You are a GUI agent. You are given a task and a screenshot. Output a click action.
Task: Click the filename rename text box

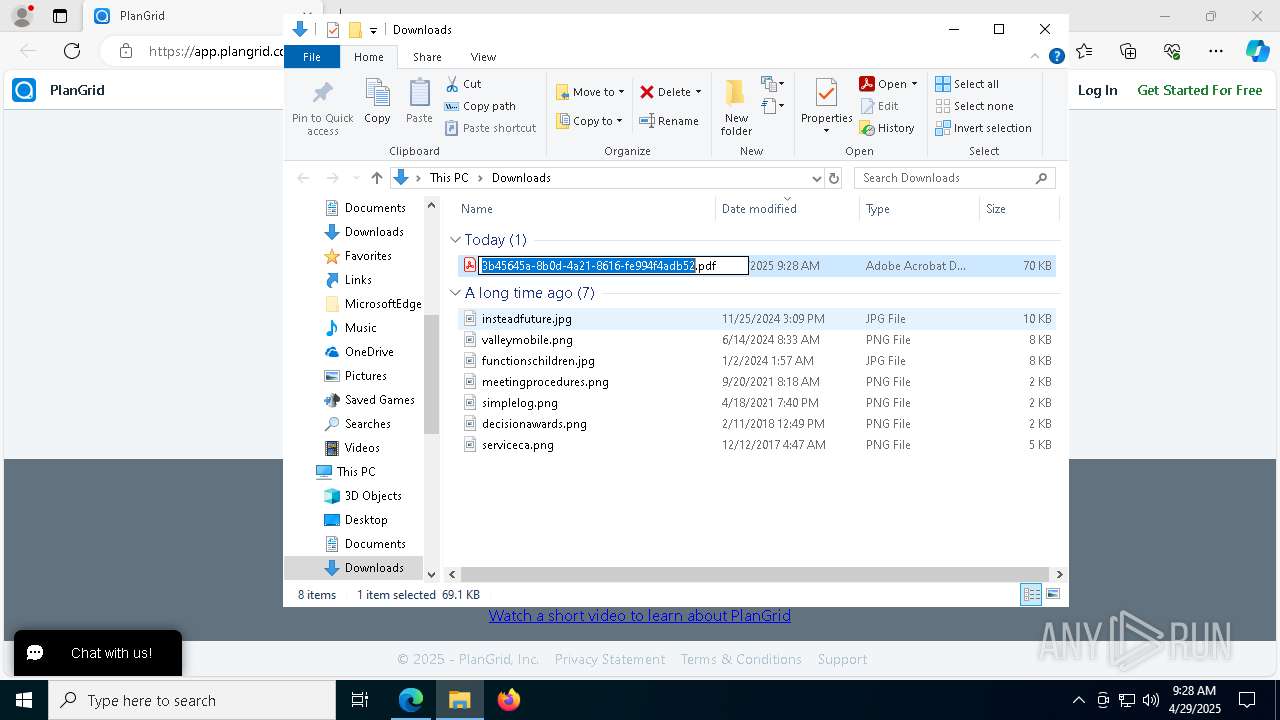[614, 266]
